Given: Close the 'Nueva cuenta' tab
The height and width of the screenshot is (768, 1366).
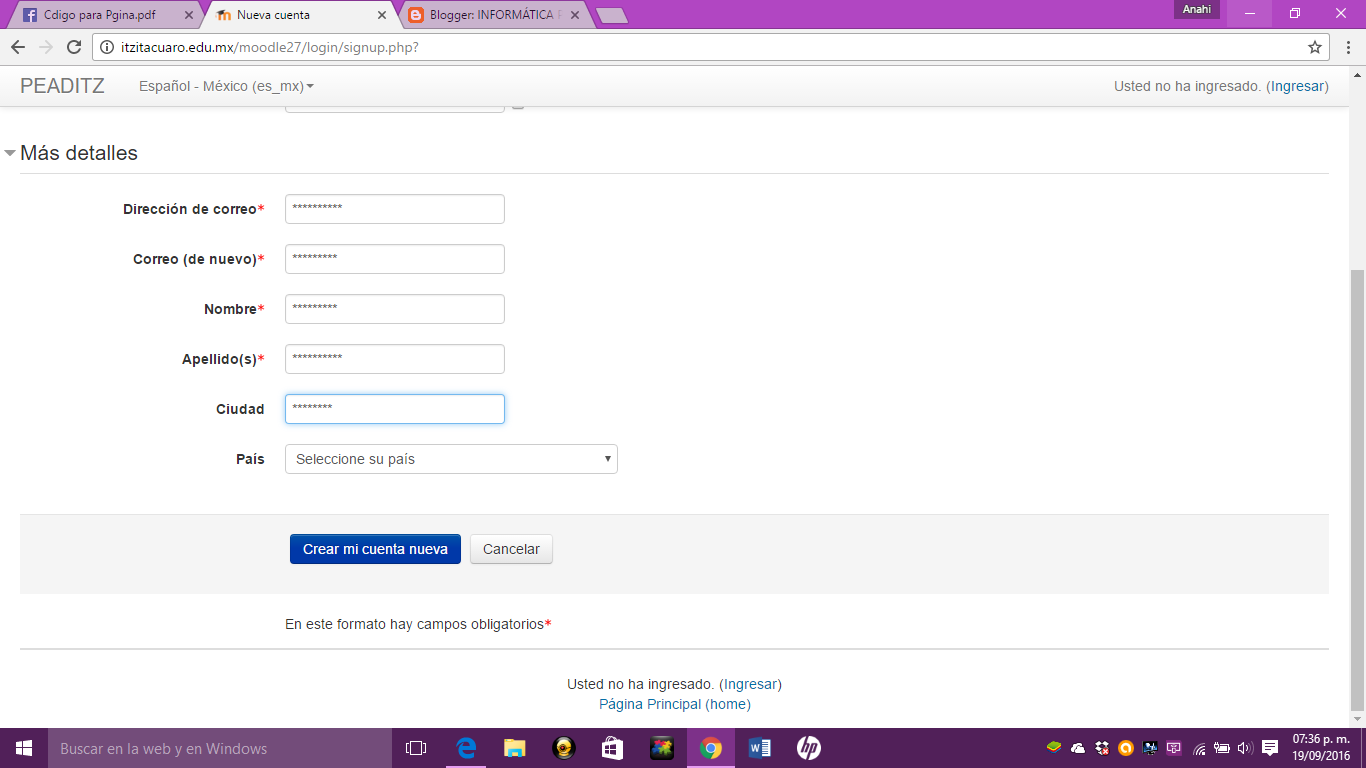Looking at the screenshot, I should [x=382, y=15].
